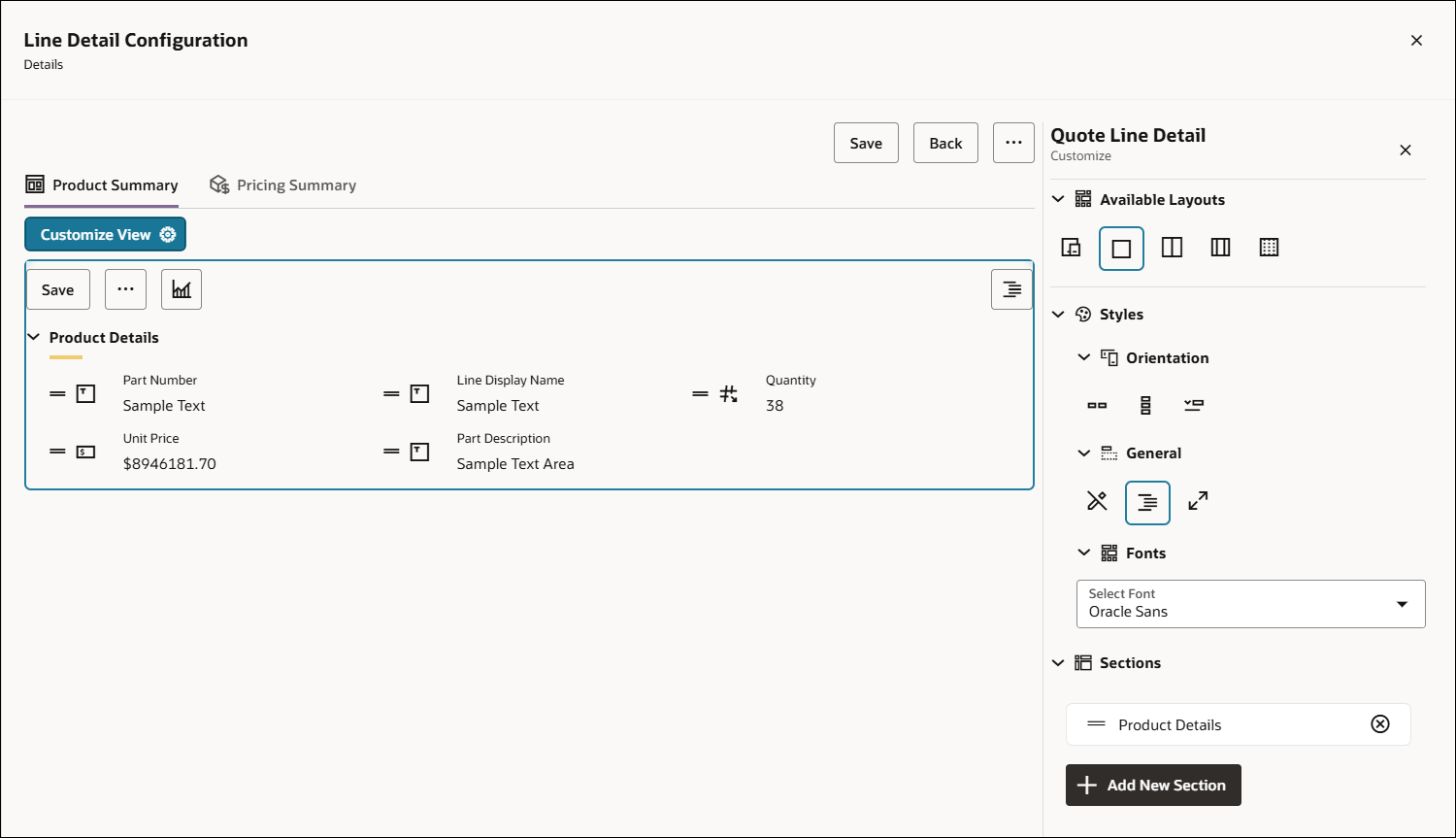Click the alignment icon at canvas top right

pyautogui.click(x=1011, y=288)
